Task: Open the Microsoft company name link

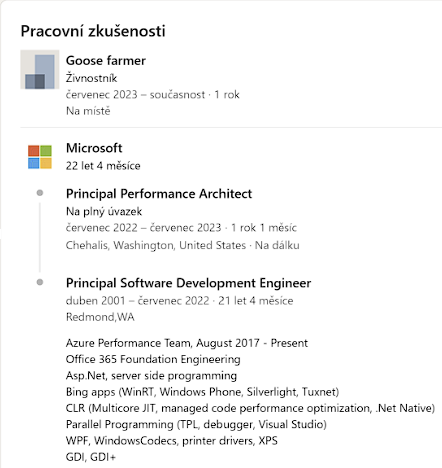Action: tap(94, 148)
